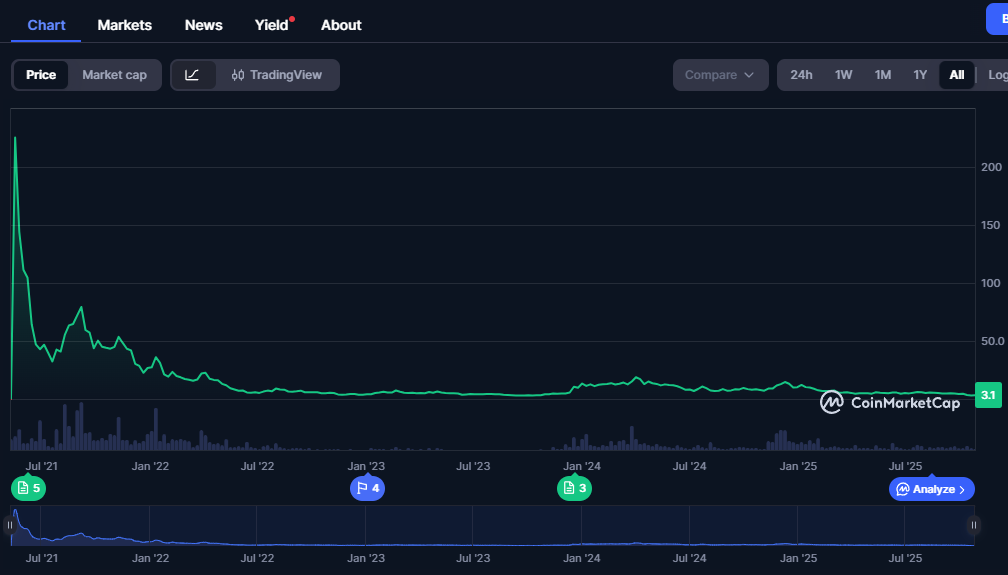Click the 3.1 current price label
The width and height of the screenshot is (1008, 575).
pos(988,395)
